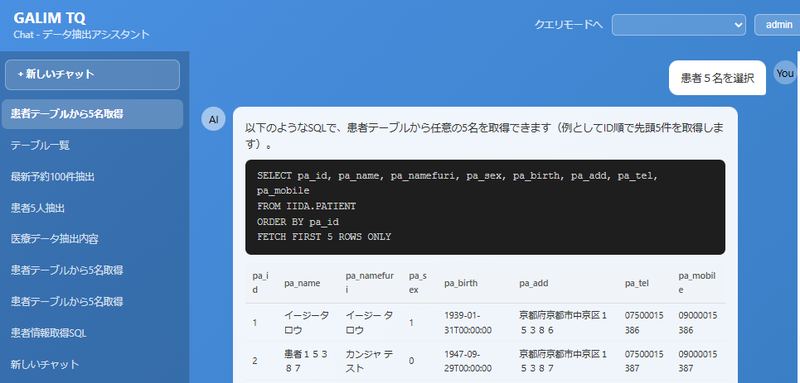Image resolution: width=800 pixels, height=383 pixels.
Task: Open the query mode dropdown
Action: (679, 24)
